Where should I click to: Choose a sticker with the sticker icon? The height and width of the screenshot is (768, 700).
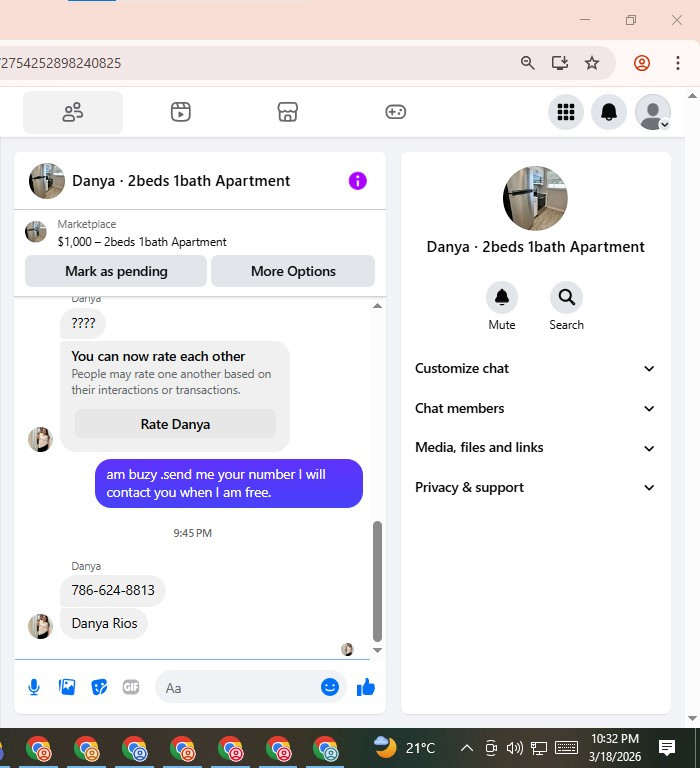click(99, 687)
